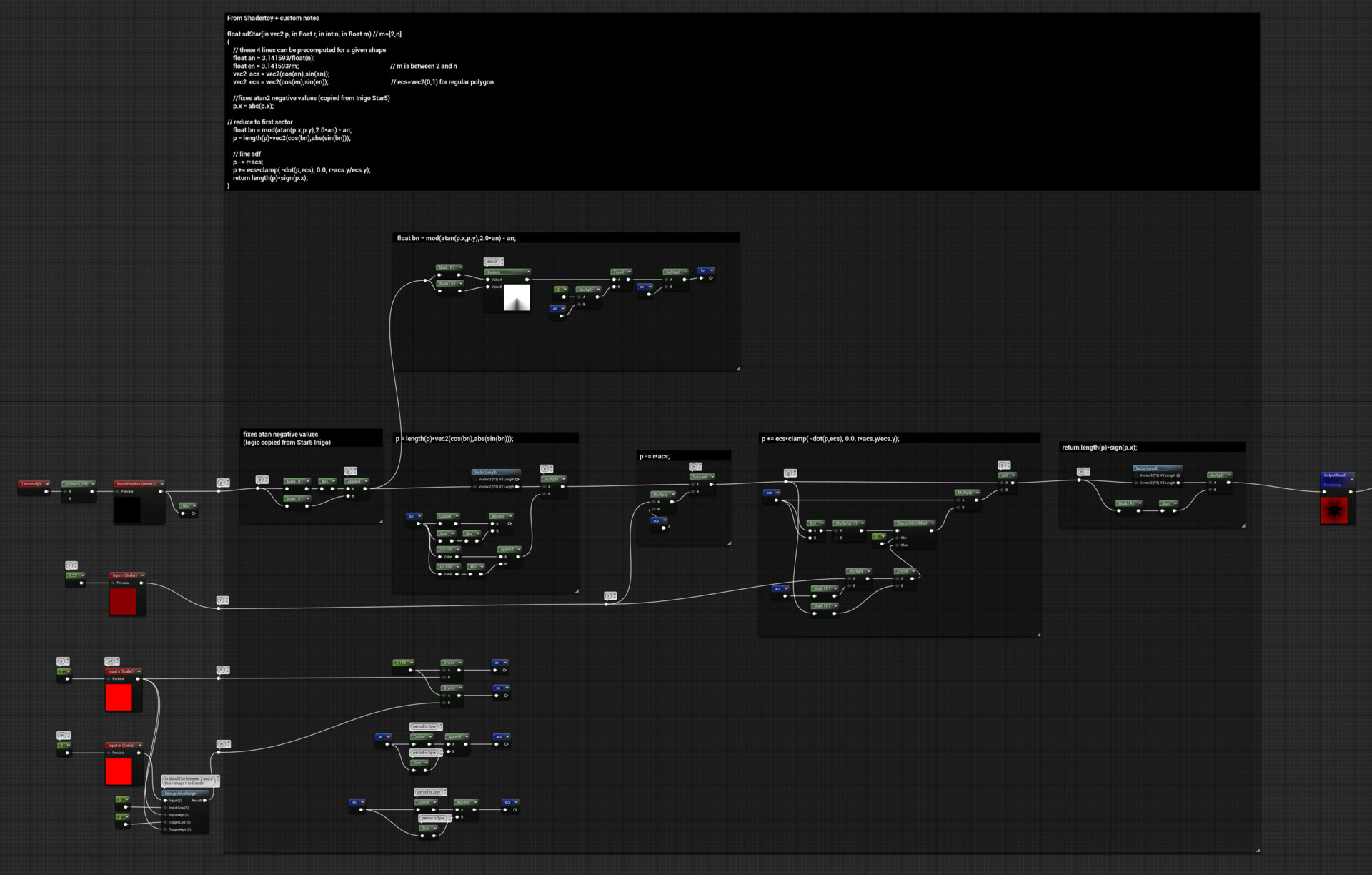Select the acs named reroute declaration node
Image resolution: width=1372 pixels, height=875 pixels.
[x=501, y=737]
